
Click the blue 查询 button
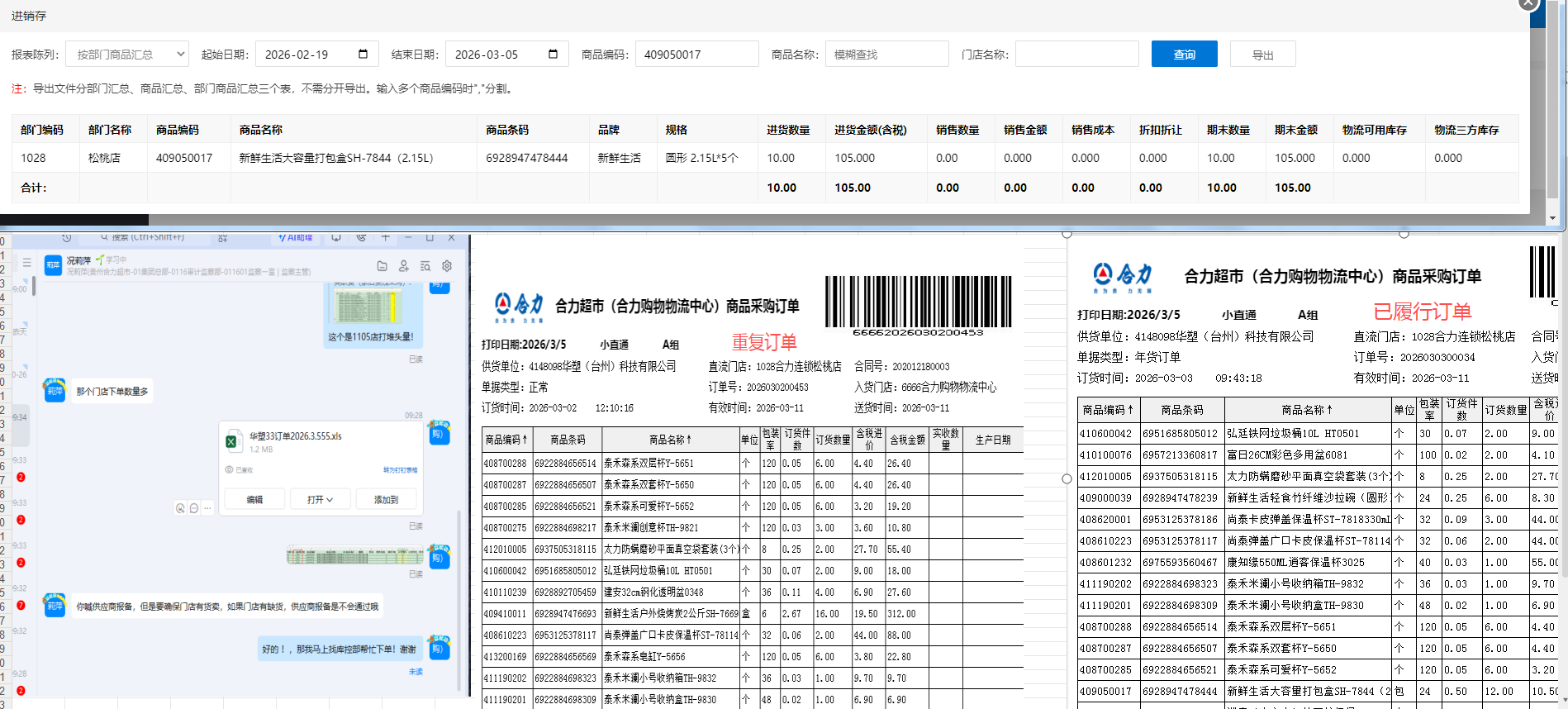1184,55
